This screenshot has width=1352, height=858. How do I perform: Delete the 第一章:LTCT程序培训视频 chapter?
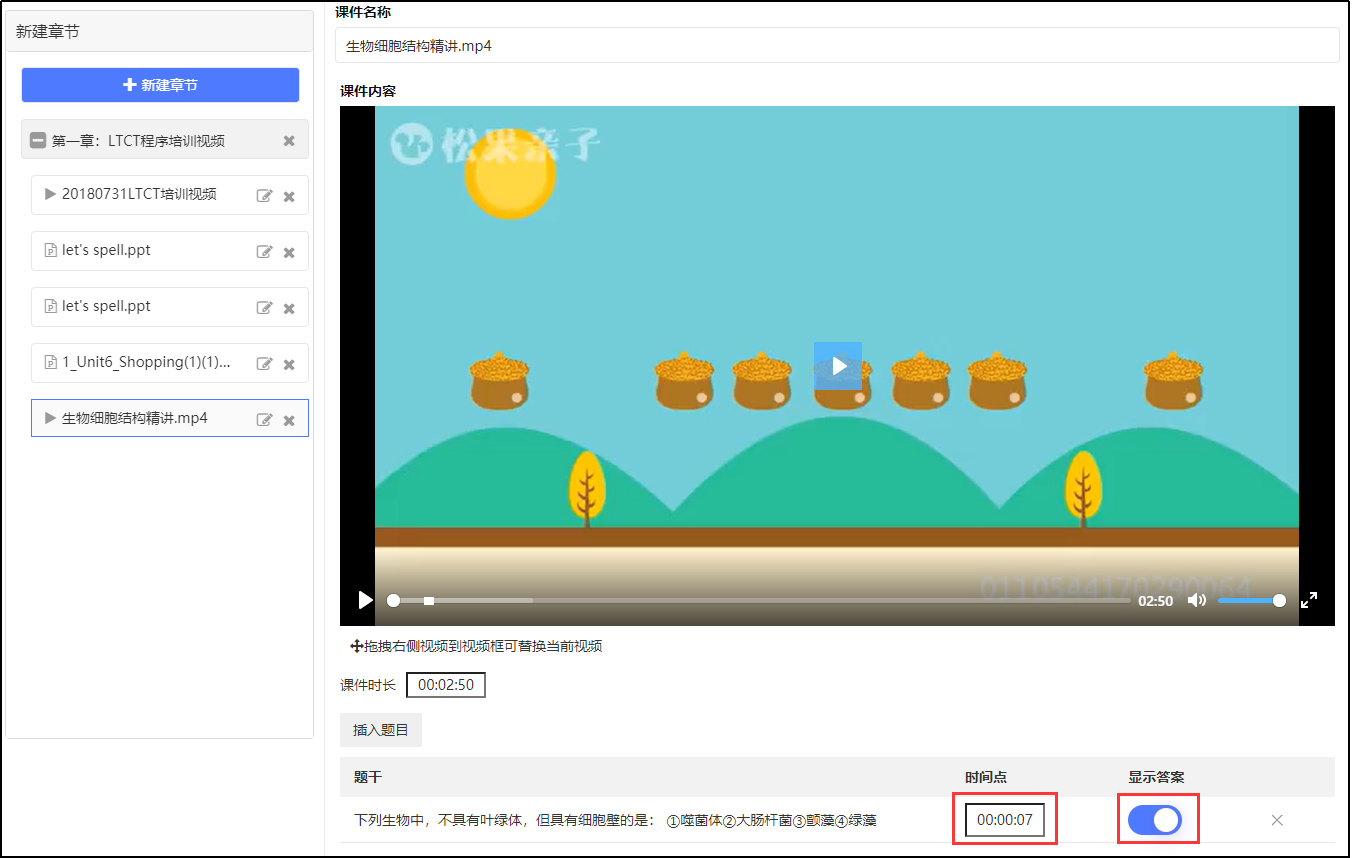(289, 141)
